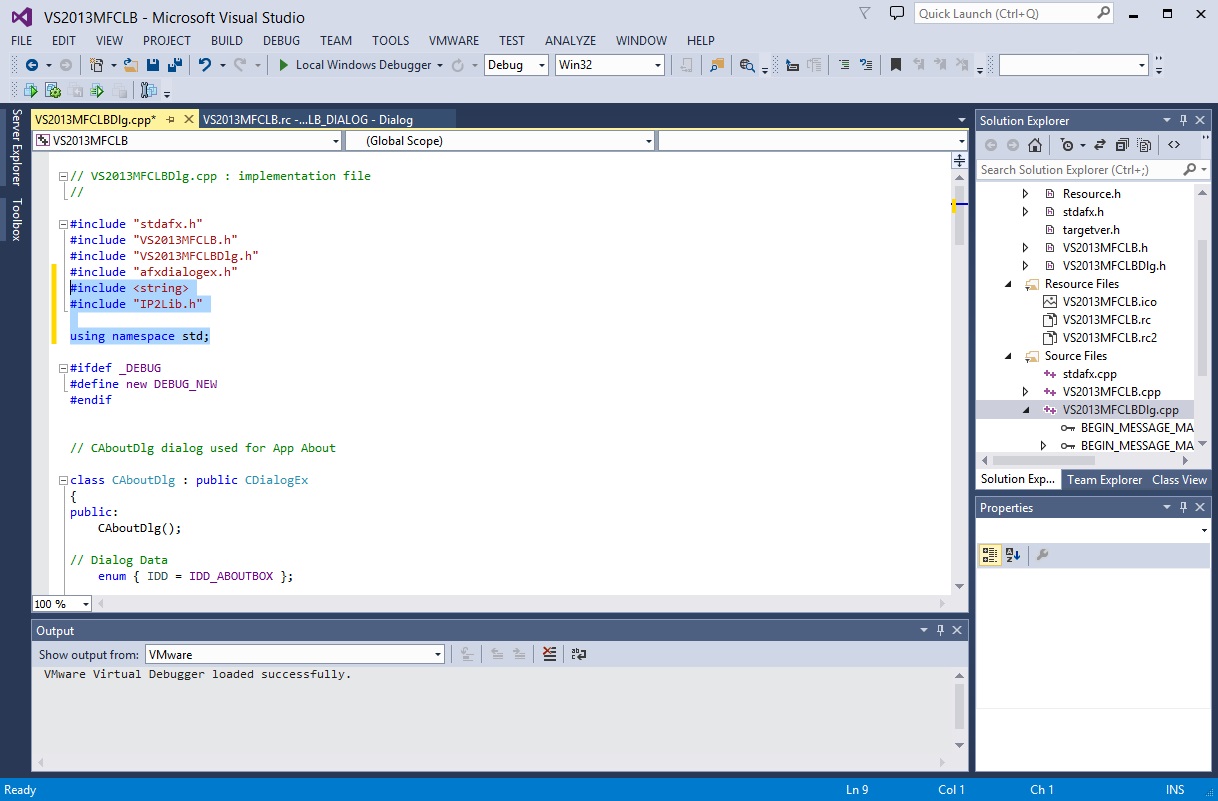Click Pending Changes Filter clock icon

pyautogui.click(x=1067, y=145)
